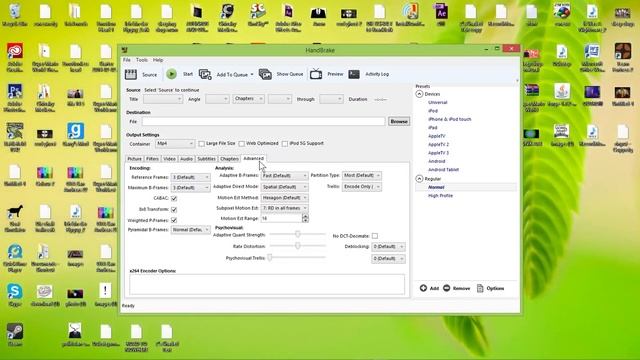Switch to the Audio tab
The image size is (640, 360).
pos(187,159)
